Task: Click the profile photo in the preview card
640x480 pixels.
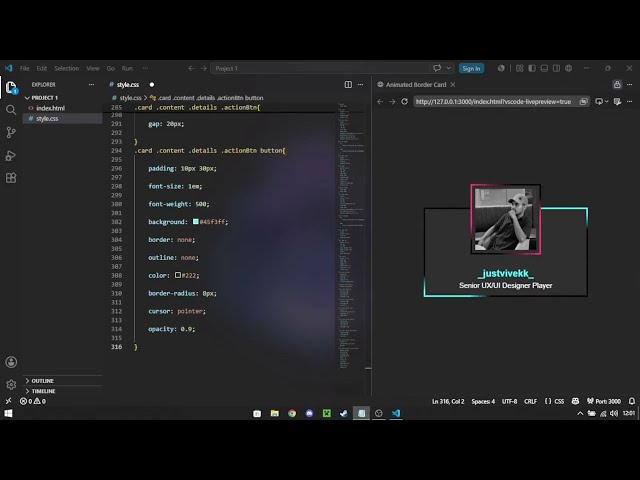Action: [x=505, y=219]
